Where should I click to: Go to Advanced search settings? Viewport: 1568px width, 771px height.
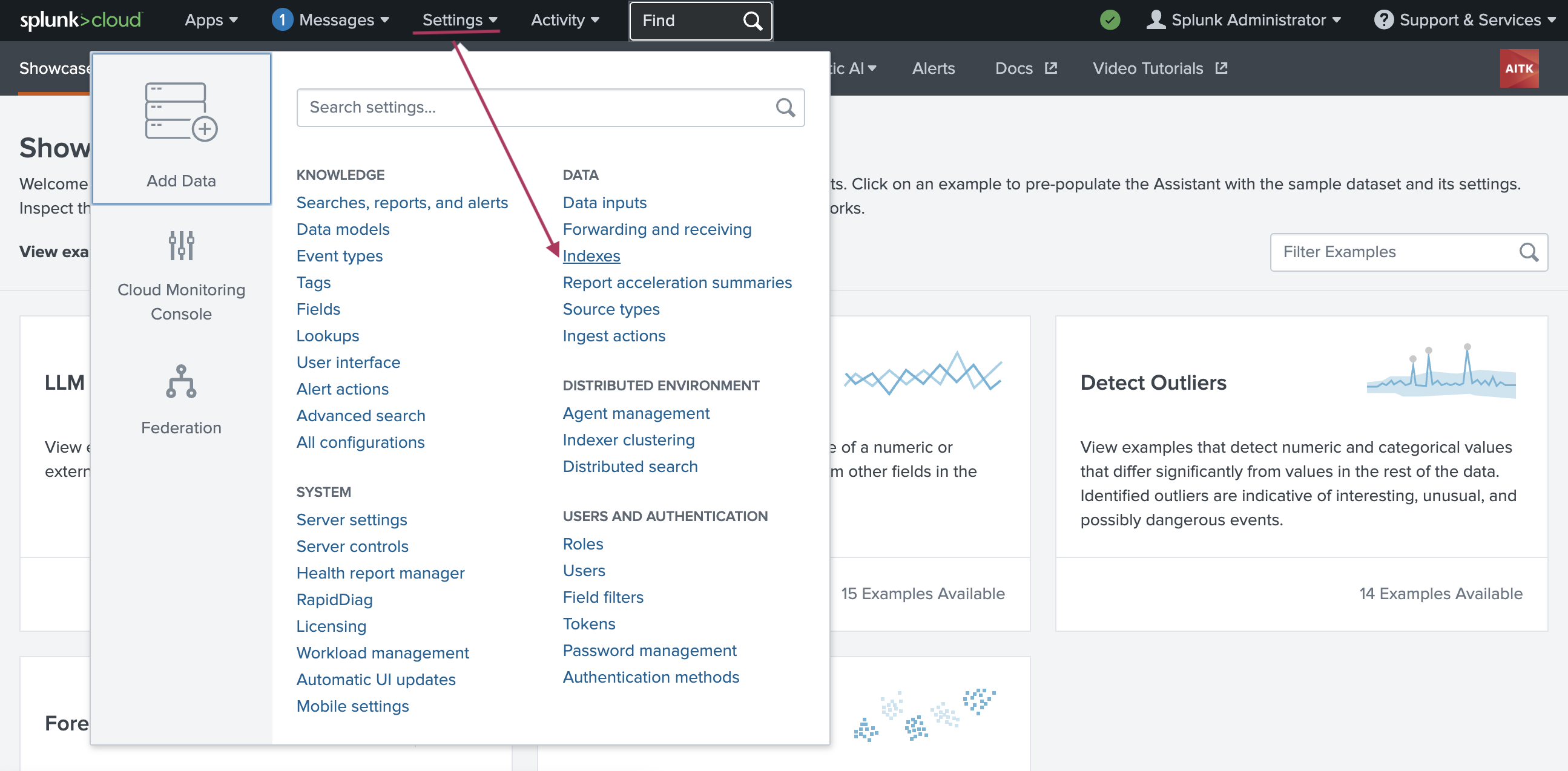360,416
